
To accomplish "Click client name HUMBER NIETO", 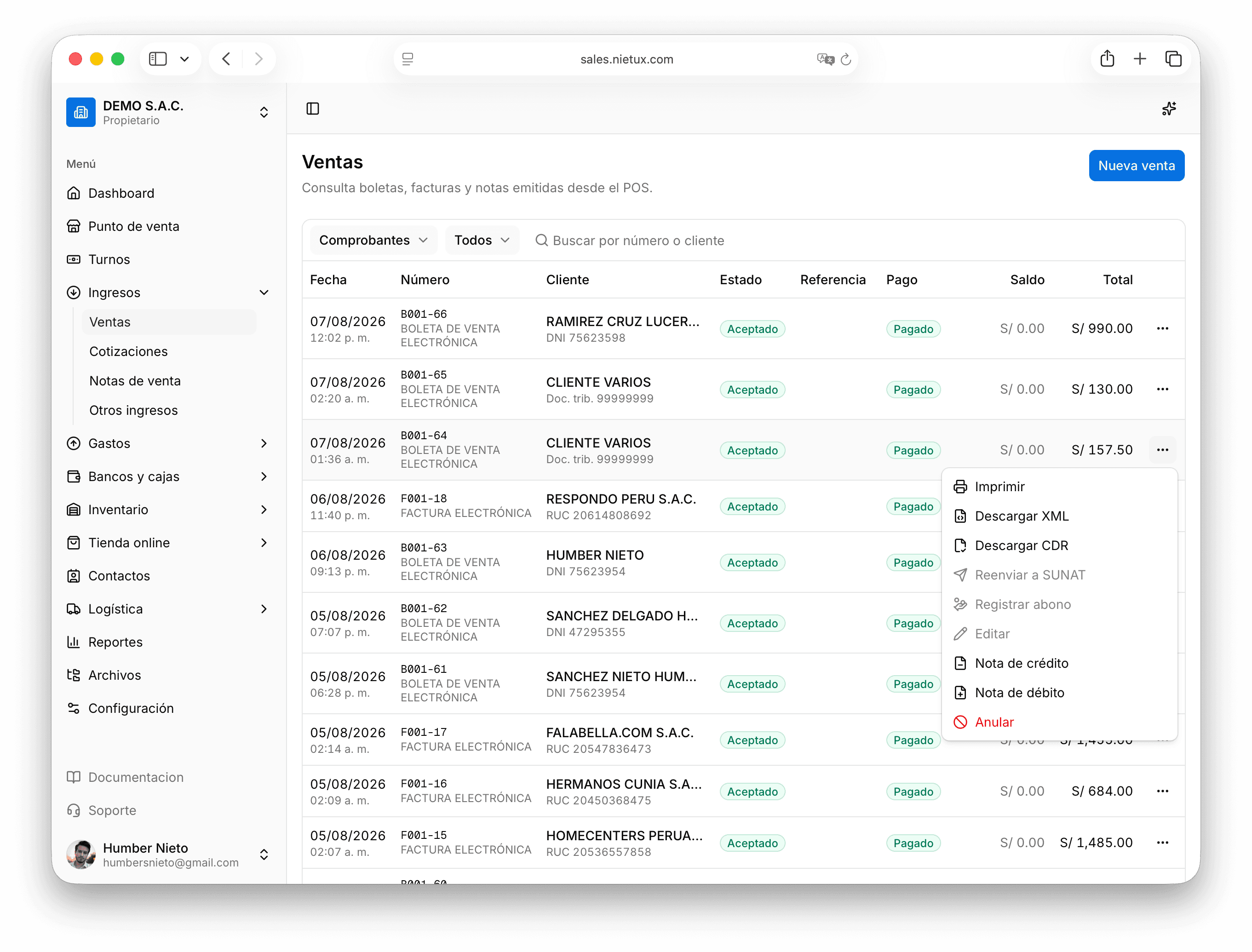I will [595, 556].
